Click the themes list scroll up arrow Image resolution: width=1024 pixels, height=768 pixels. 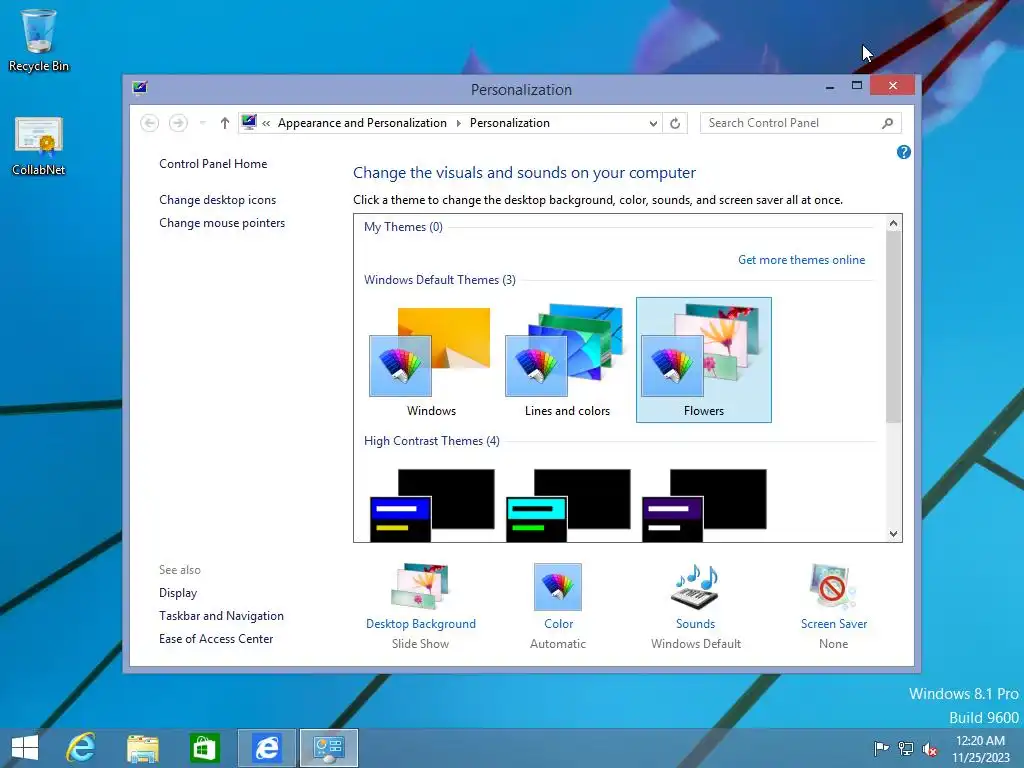pos(893,223)
